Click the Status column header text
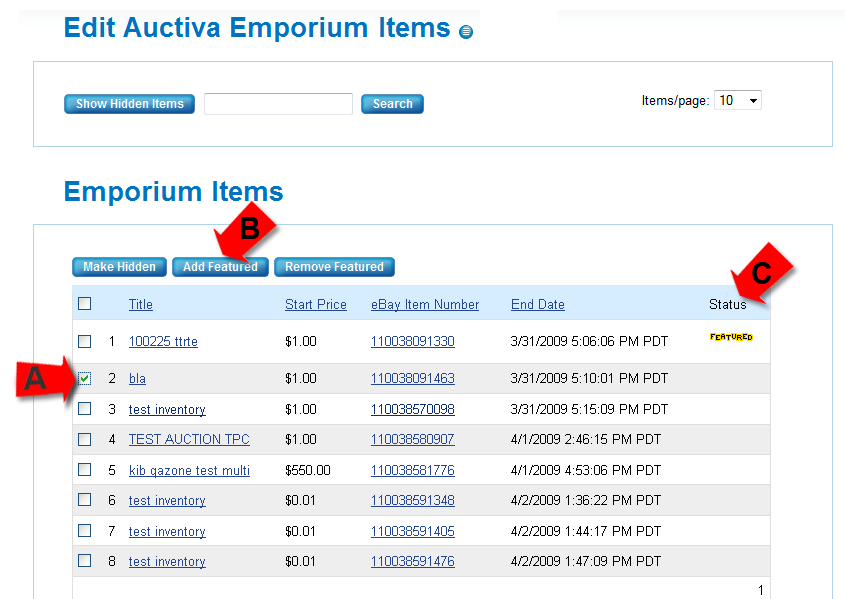The height and width of the screenshot is (599, 845). pos(728,304)
